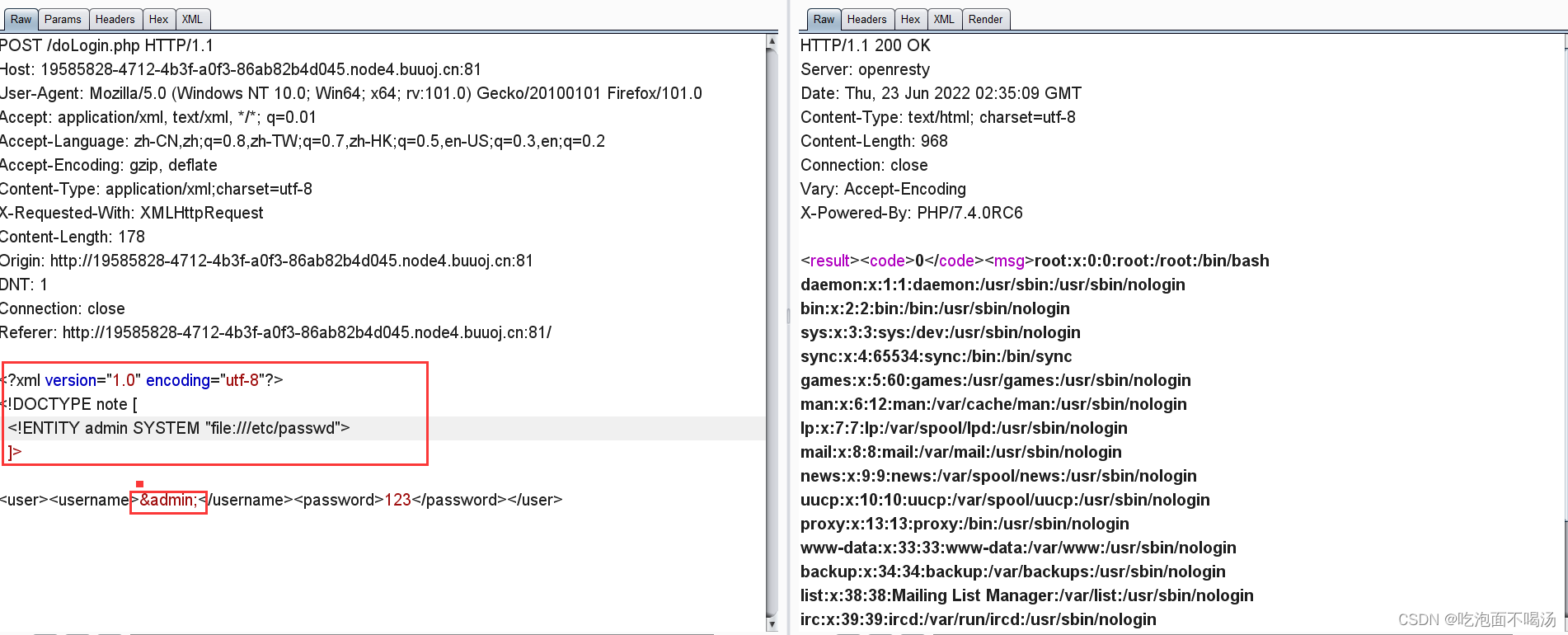This screenshot has width=1568, height=635.
Task: Click the &admin; entity reference in username
Action: [168, 500]
